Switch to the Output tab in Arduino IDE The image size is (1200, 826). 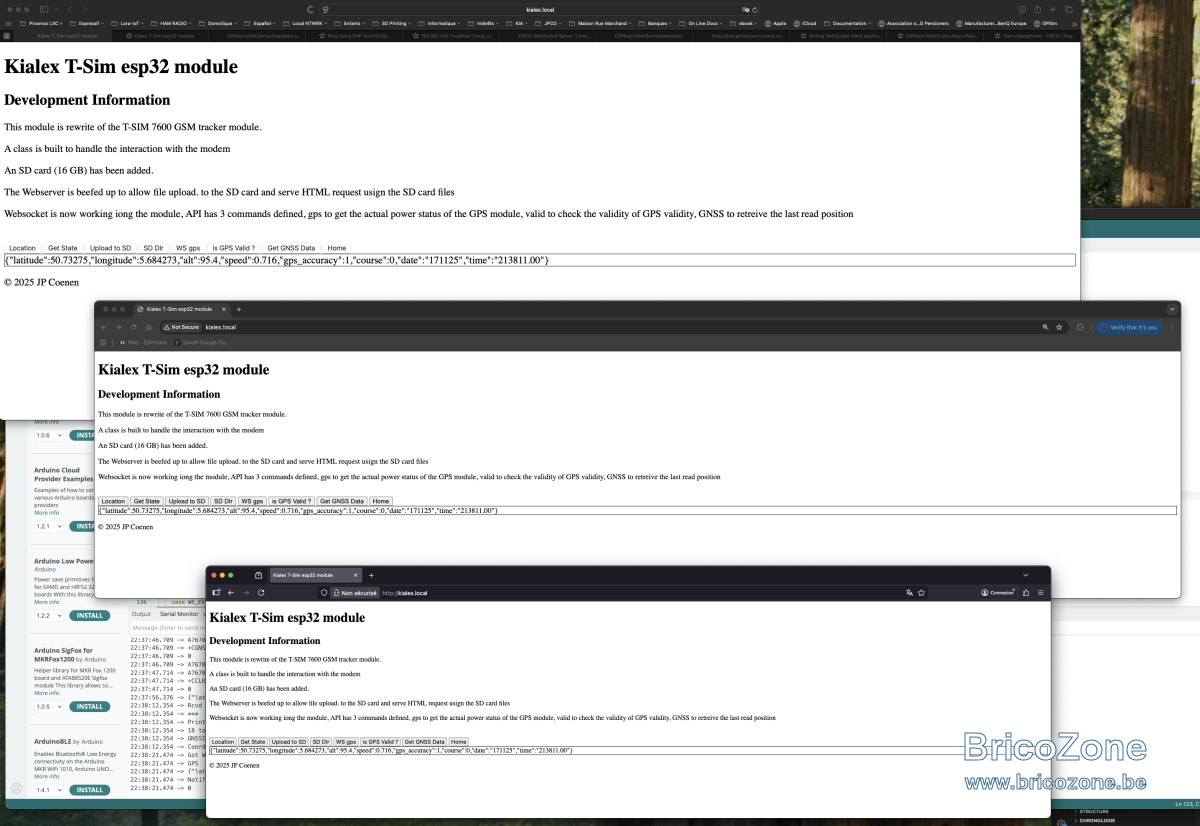click(x=141, y=614)
